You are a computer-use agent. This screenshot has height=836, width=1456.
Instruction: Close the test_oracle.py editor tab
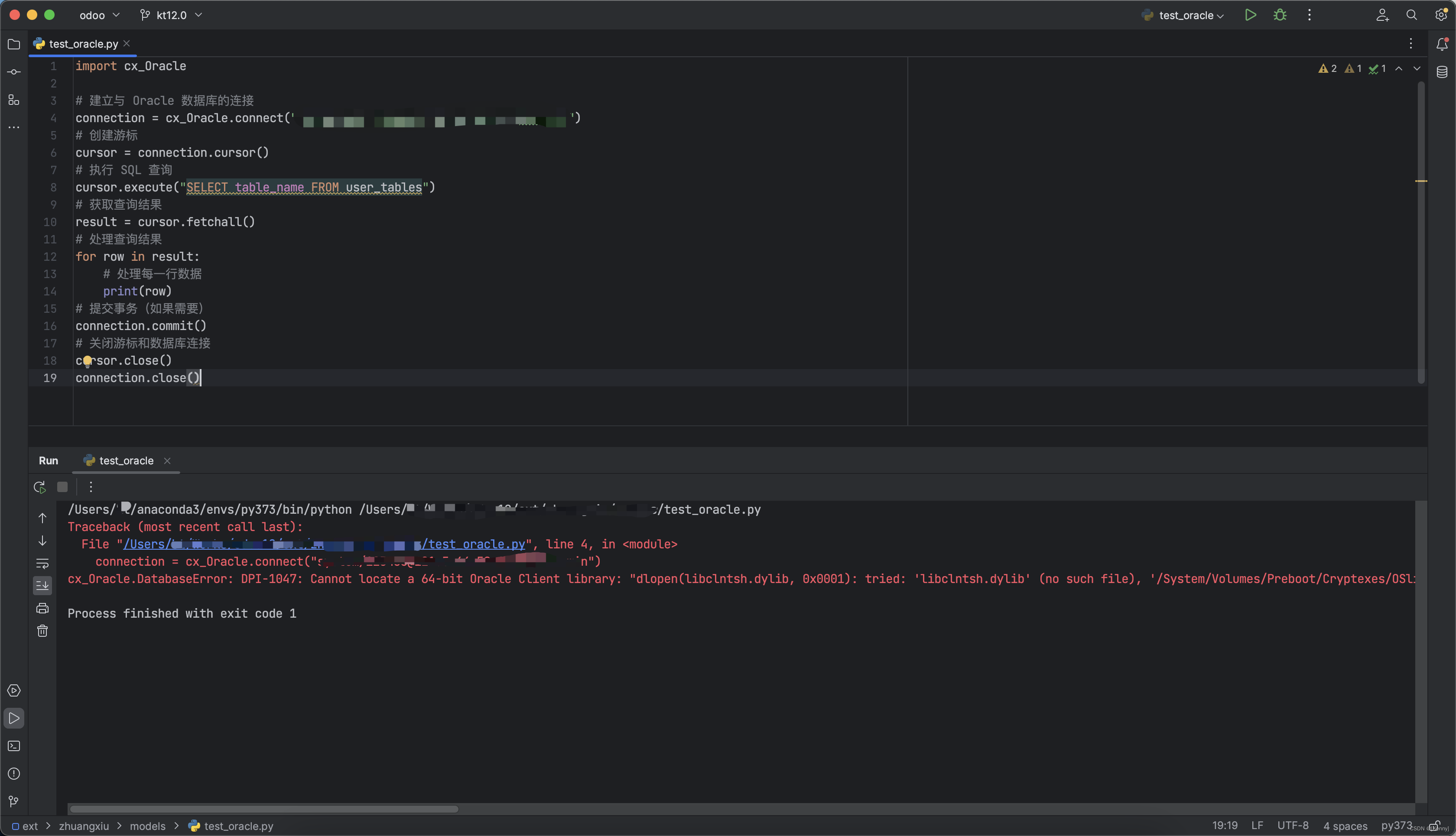[127, 43]
